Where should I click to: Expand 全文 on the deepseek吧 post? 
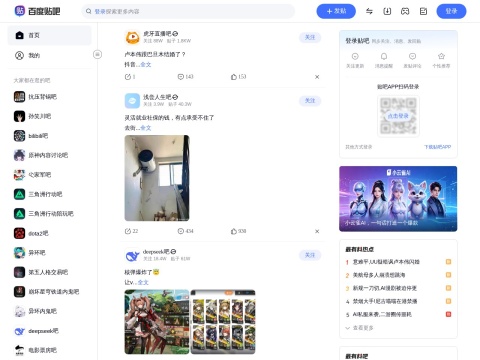tap(143, 282)
